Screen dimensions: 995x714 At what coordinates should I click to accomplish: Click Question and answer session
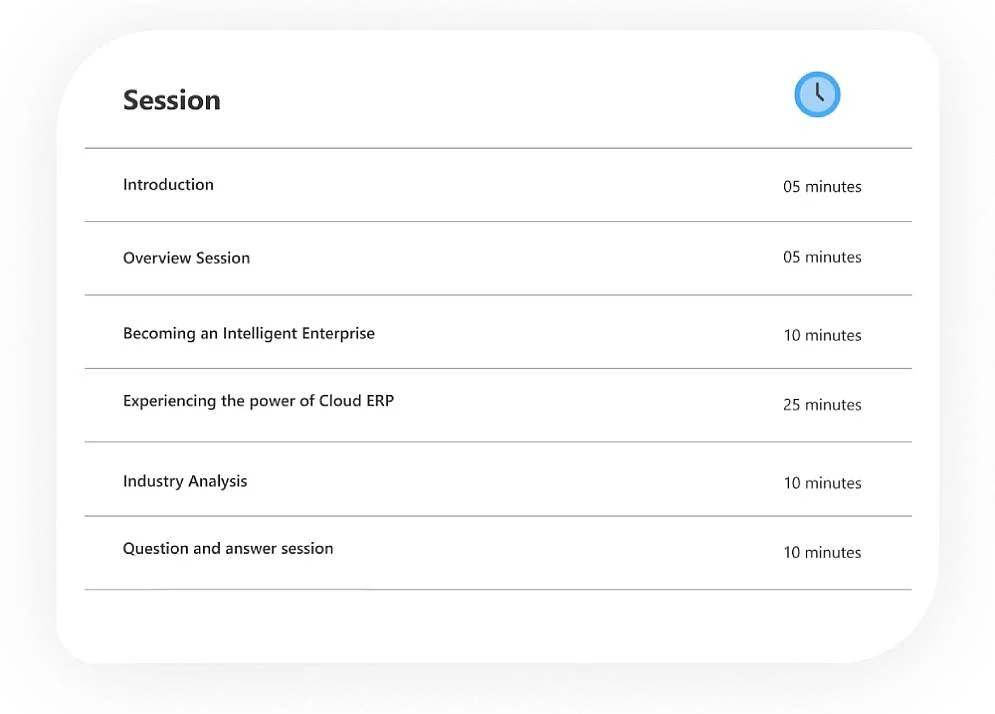click(x=228, y=549)
